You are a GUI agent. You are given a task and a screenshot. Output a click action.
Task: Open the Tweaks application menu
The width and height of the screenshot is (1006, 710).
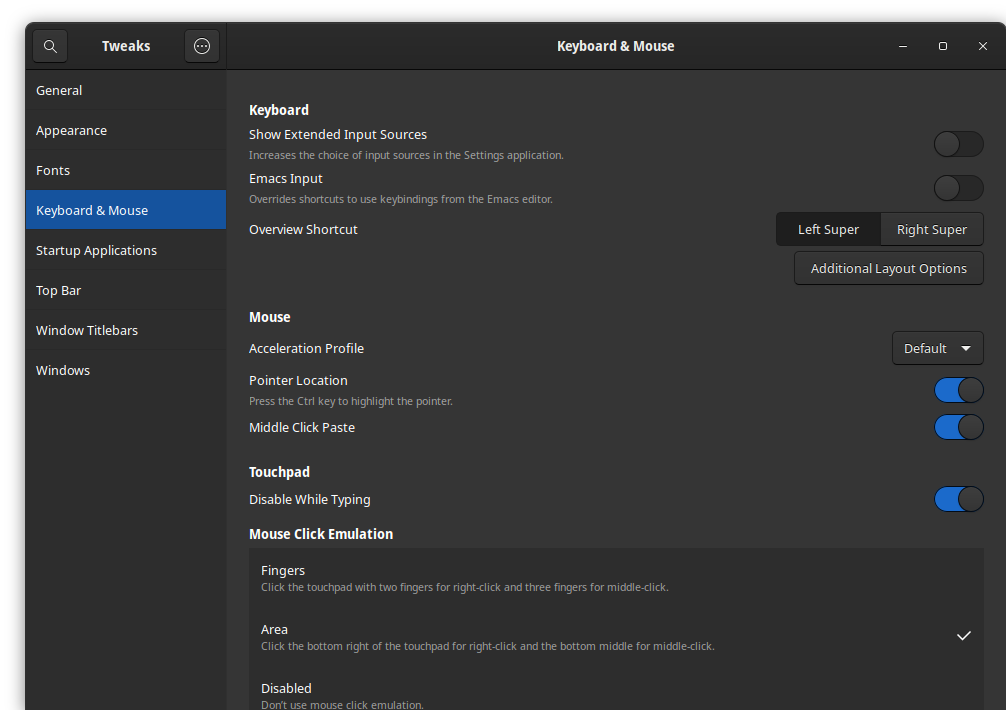click(201, 45)
